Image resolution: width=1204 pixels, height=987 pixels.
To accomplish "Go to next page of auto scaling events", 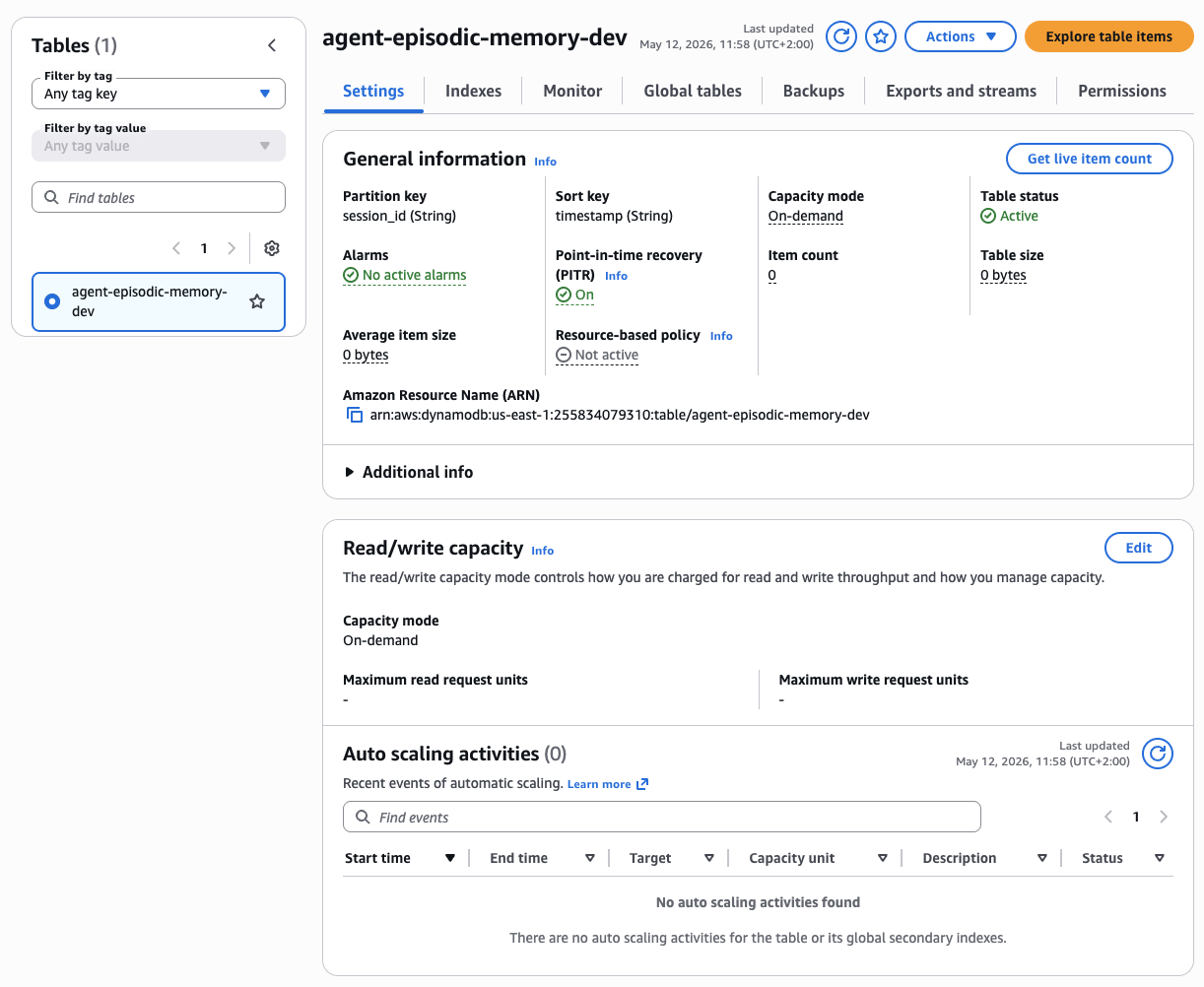I will [x=1164, y=817].
